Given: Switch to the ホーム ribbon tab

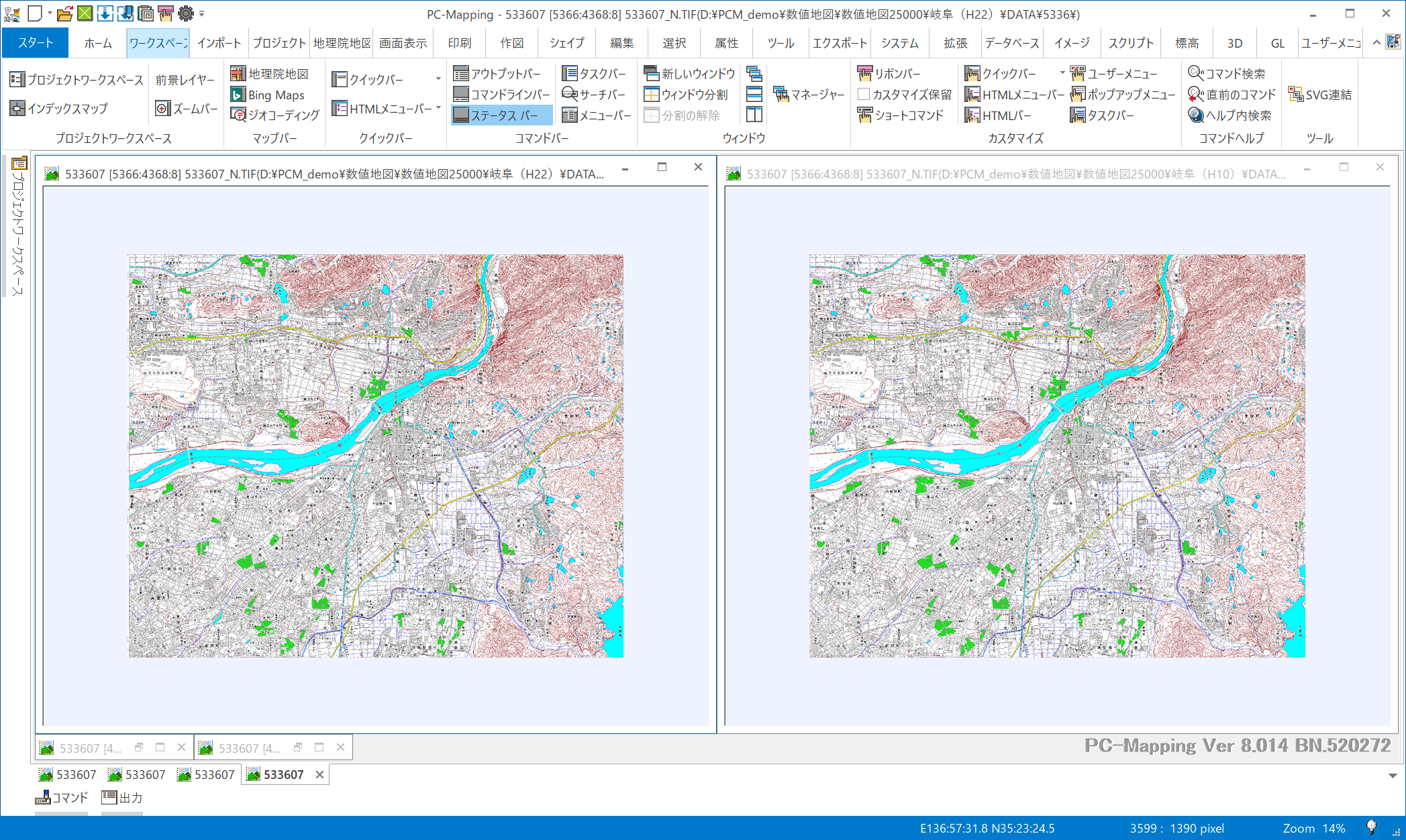Looking at the screenshot, I should (x=98, y=43).
